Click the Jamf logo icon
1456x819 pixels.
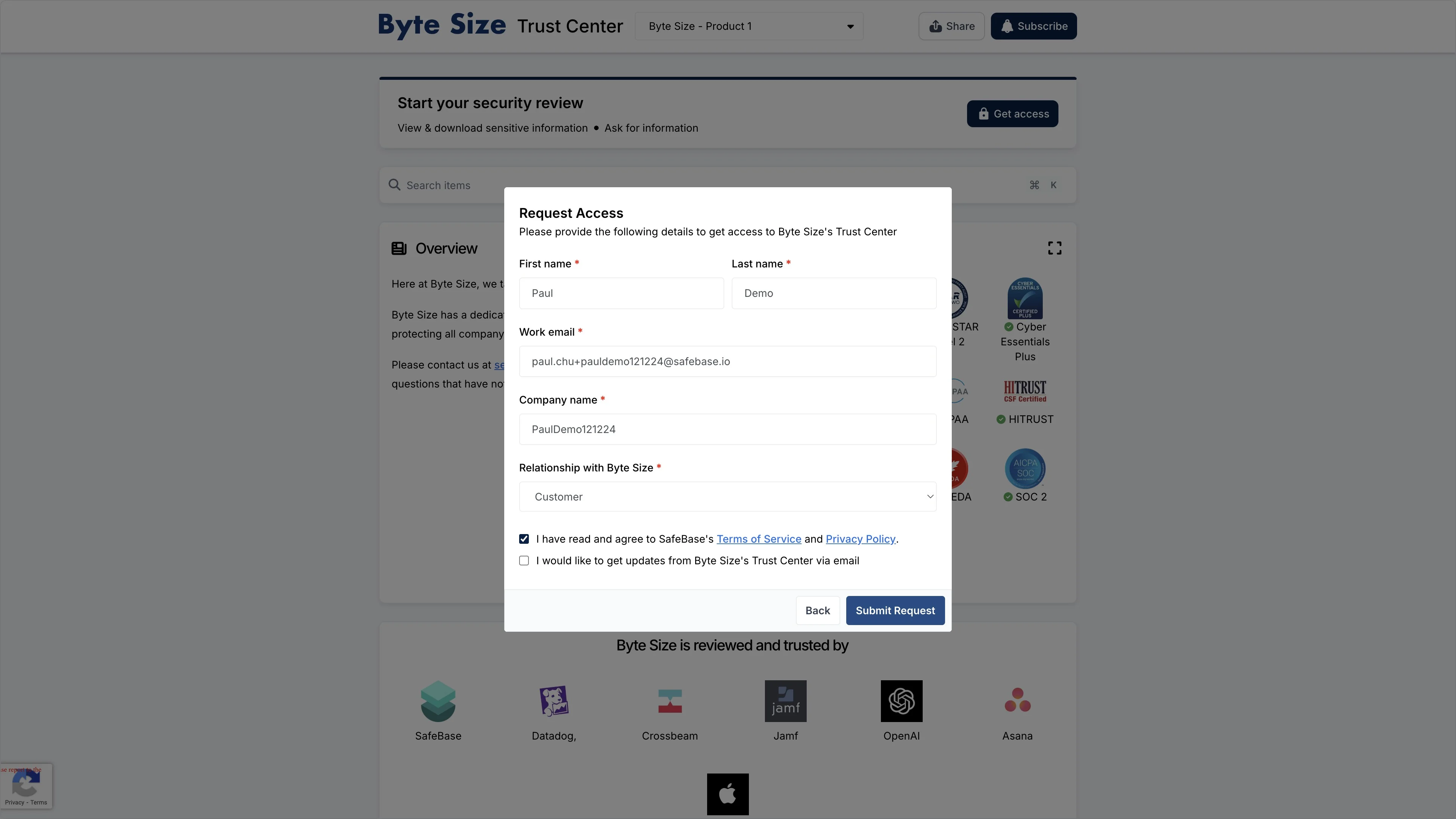[785, 701]
